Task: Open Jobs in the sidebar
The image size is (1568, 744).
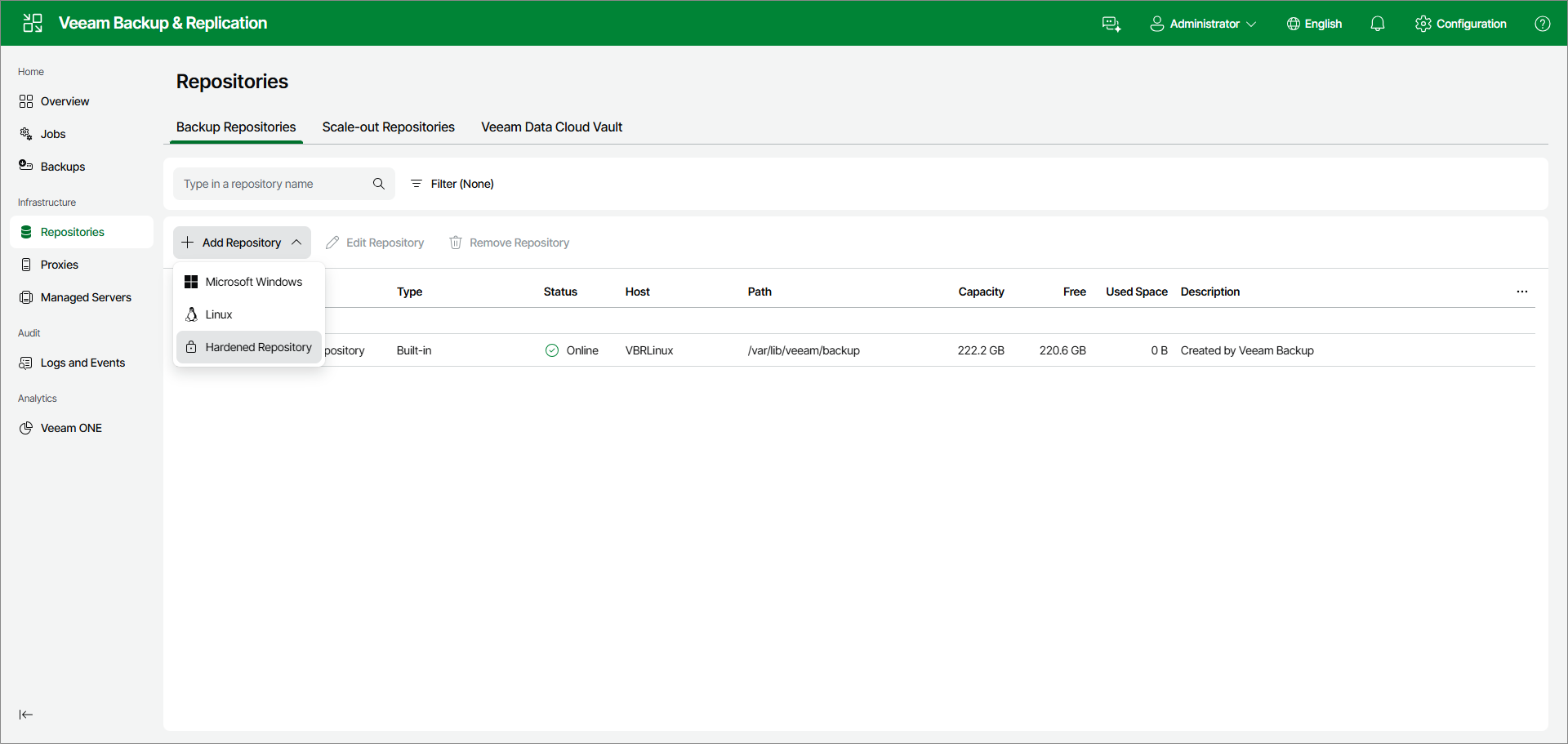Action: click(82, 134)
